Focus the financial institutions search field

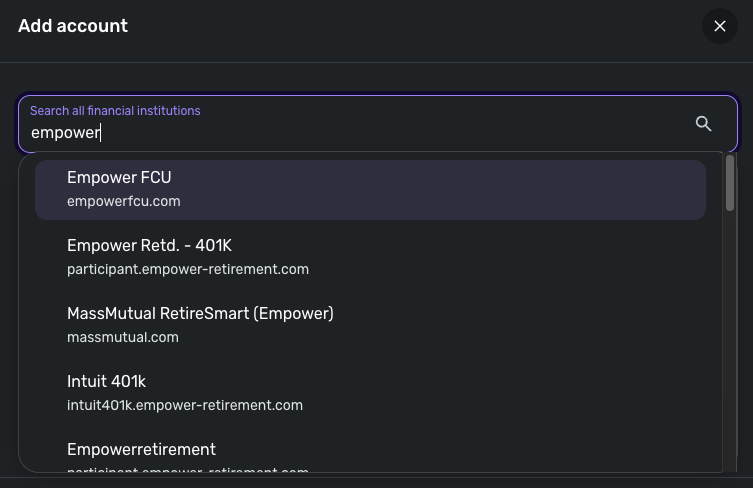pyautogui.click(x=360, y=132)
